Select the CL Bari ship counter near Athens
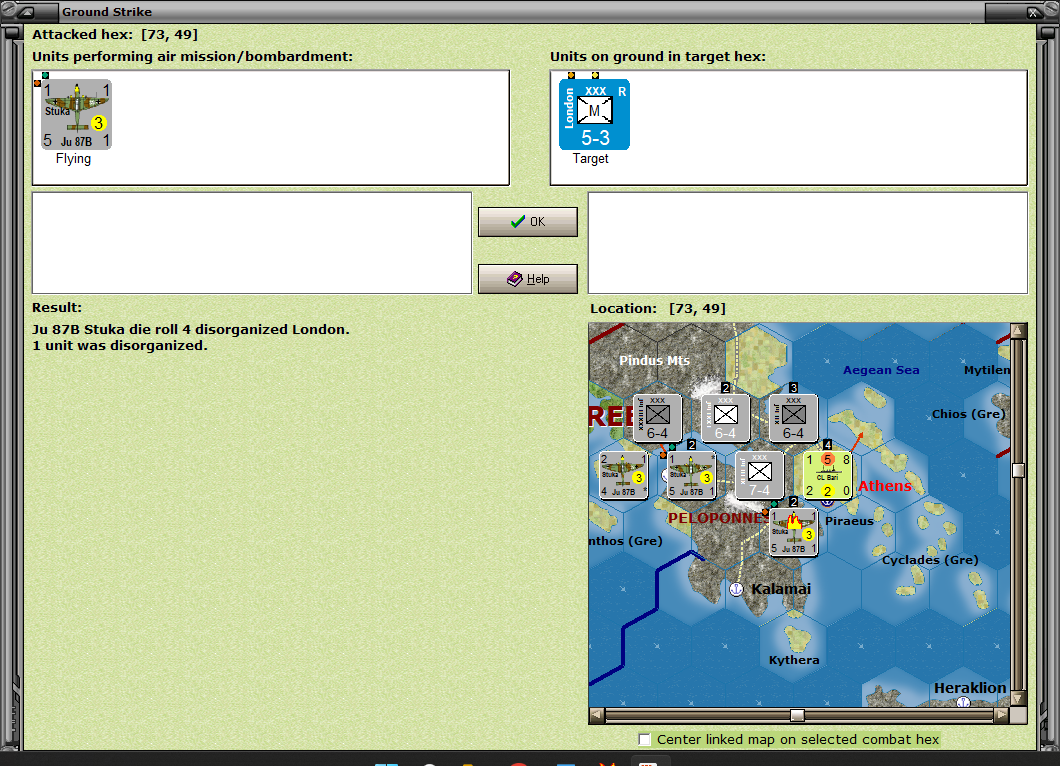This screenshot has height=766, width=1060. point(827,475)
